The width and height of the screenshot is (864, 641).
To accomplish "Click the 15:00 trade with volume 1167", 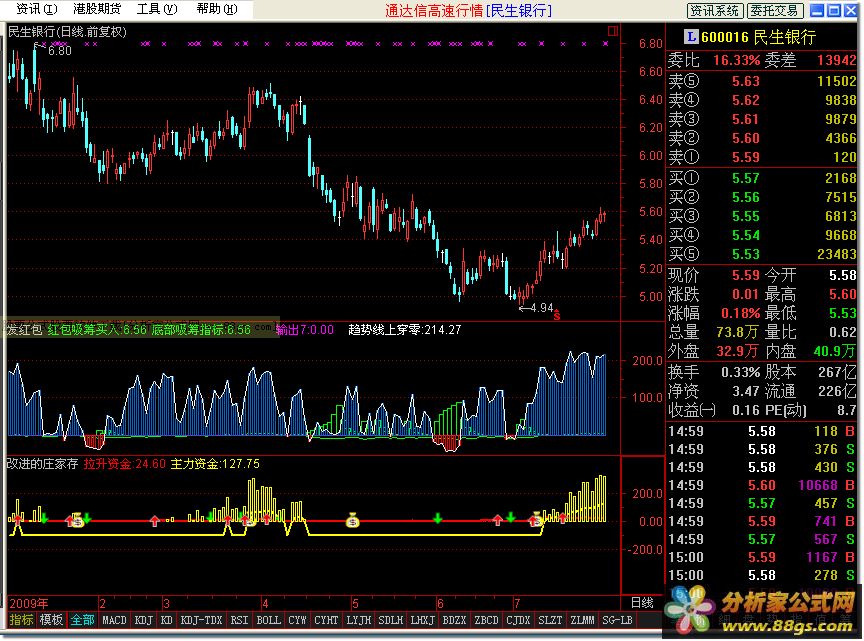I will coord(762,557).
